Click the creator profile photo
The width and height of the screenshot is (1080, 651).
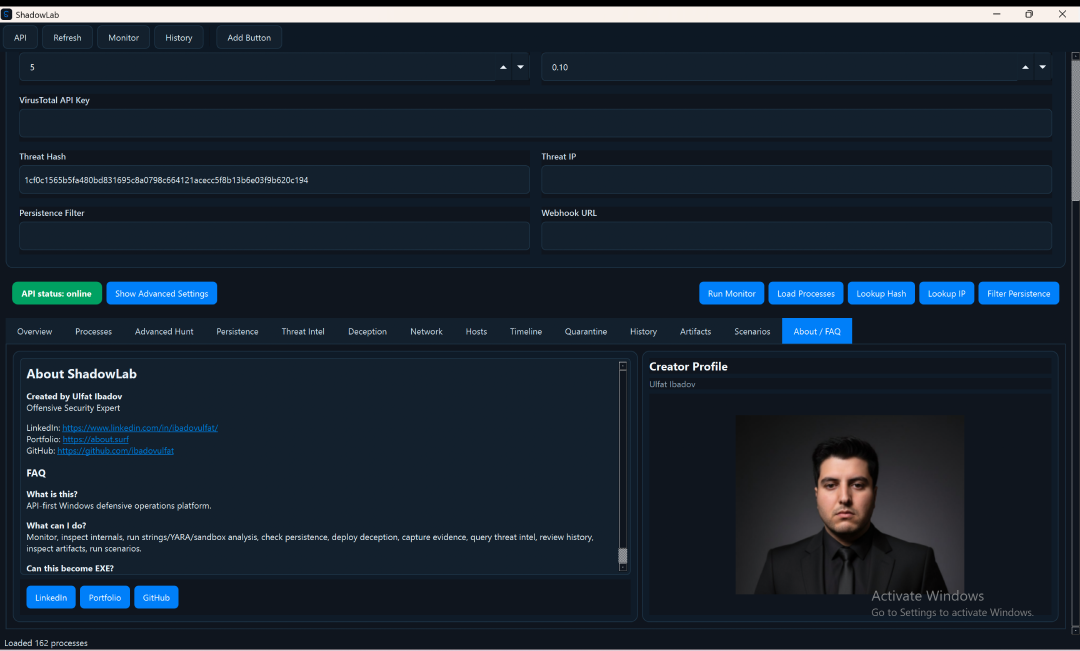(850, 505)
